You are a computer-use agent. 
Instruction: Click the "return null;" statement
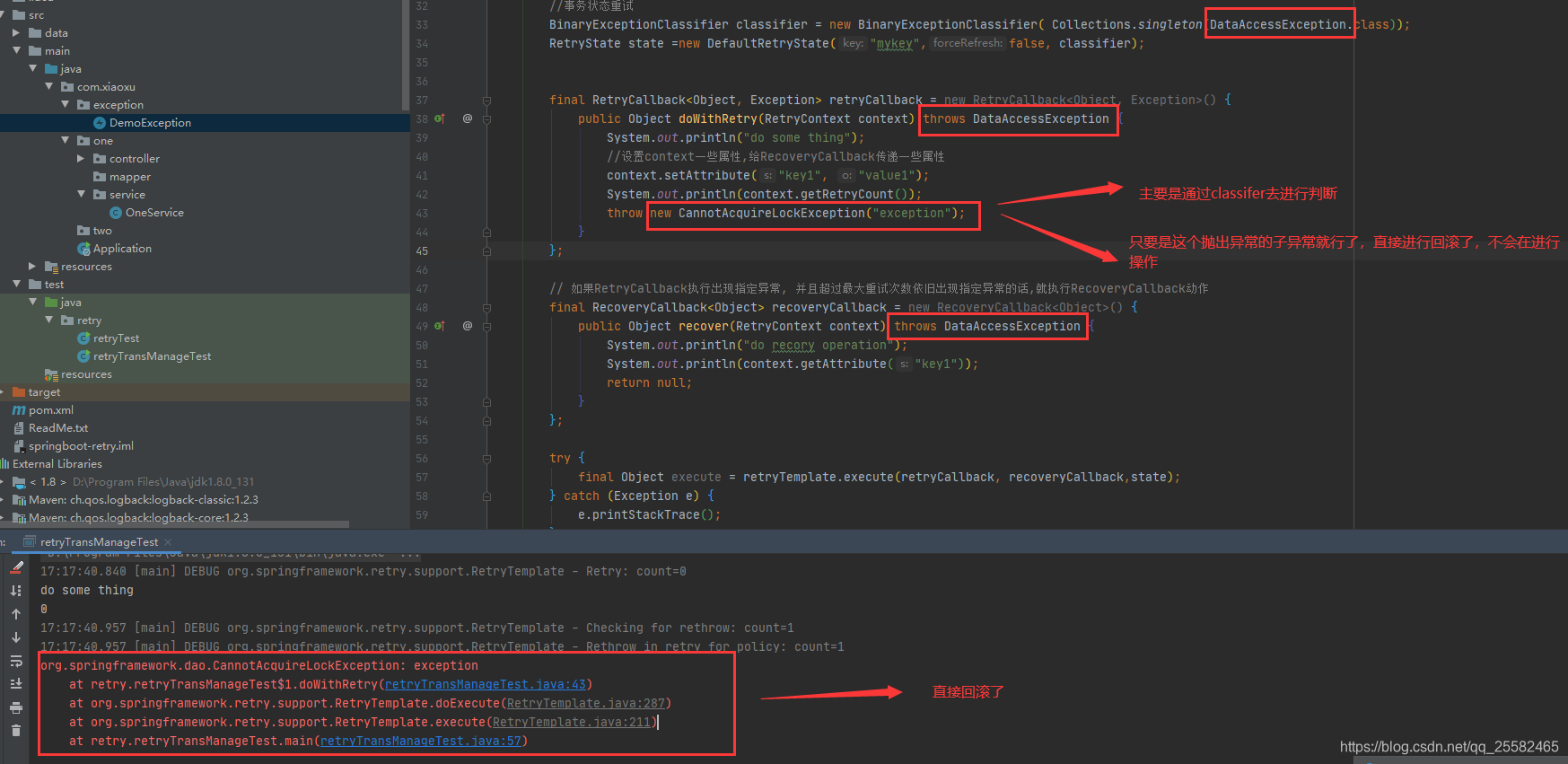coord(650,383)
